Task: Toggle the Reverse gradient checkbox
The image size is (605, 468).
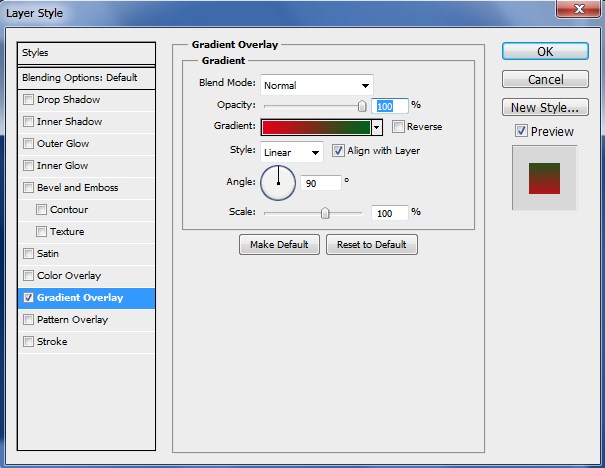Action: [398, 127]
